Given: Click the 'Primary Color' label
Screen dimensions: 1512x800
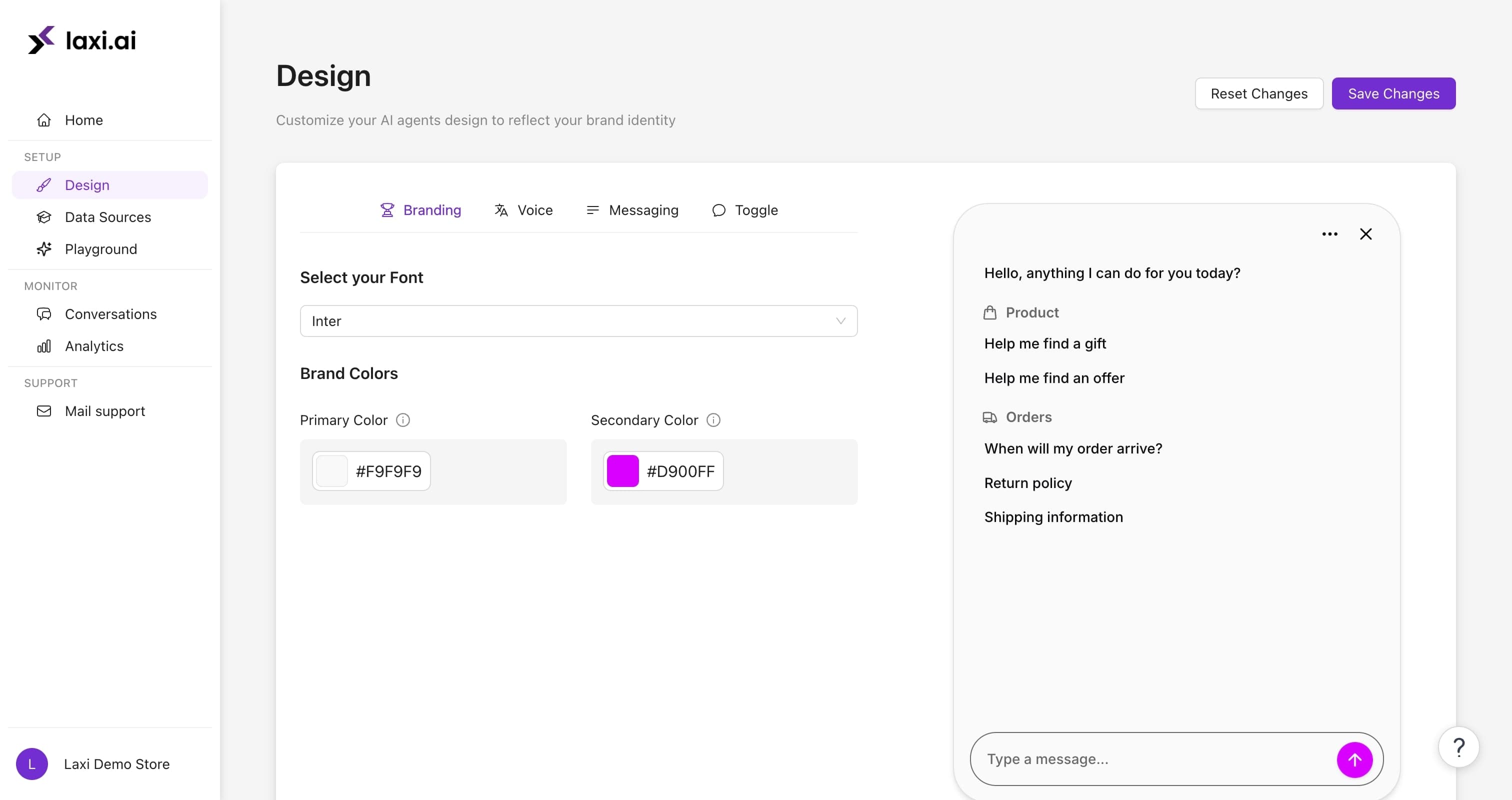Looking at the screenshot, I should [x=344, y=420].
